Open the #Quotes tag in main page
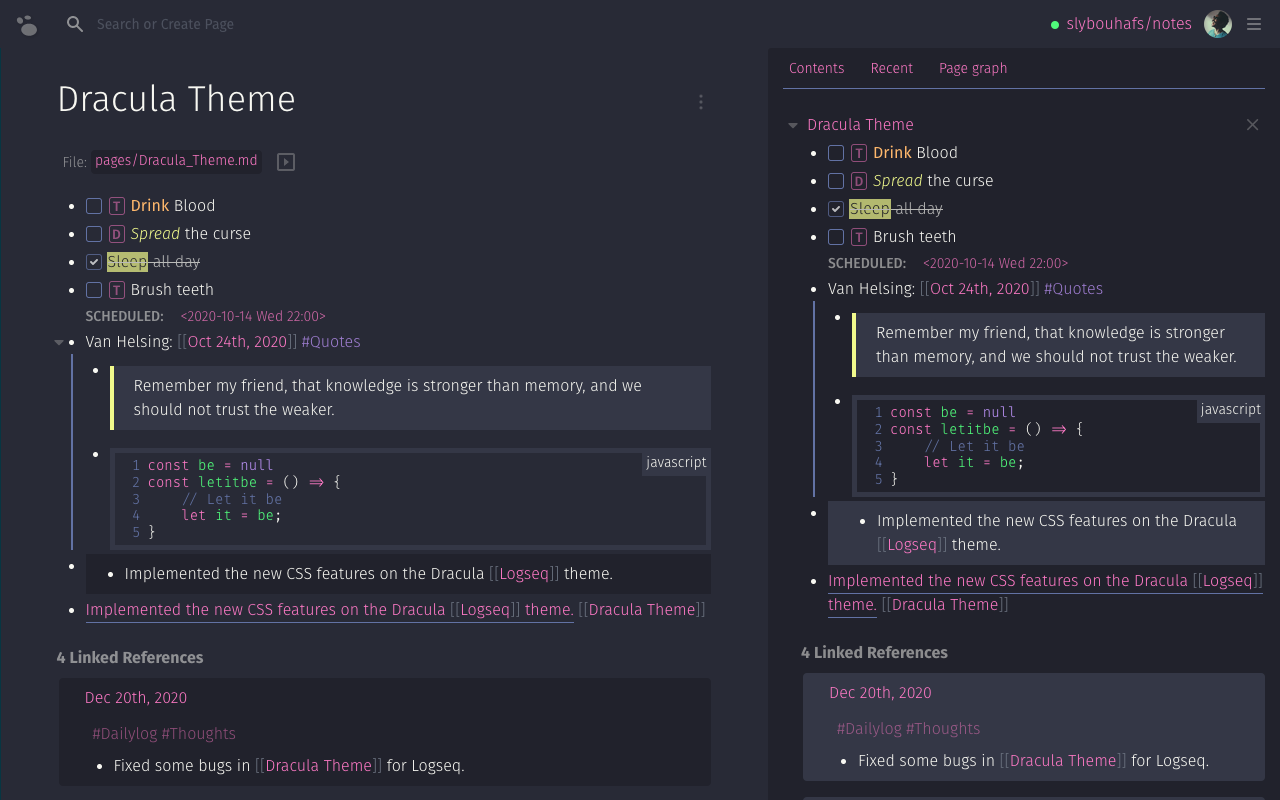 pyautogui.click(x=331, y=342)
